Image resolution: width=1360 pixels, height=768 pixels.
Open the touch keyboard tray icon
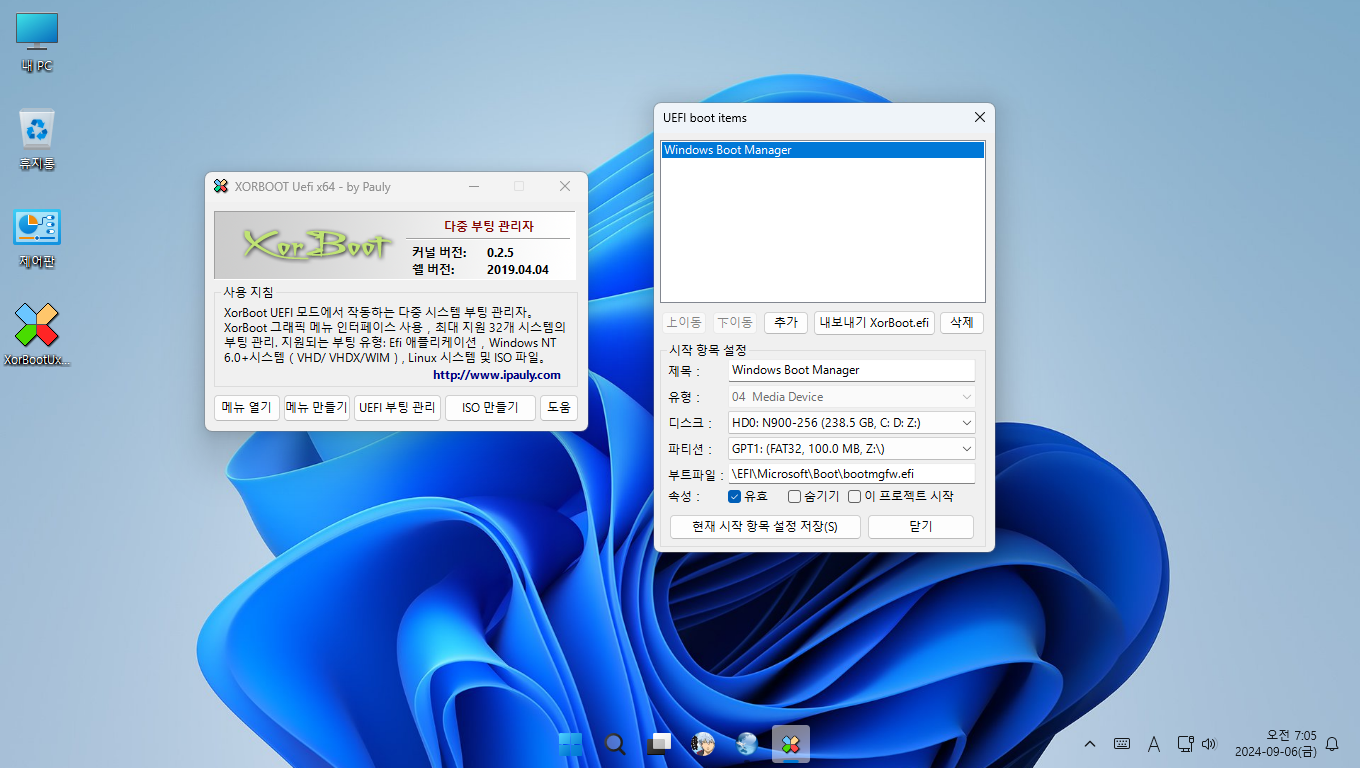click(x=1122, y=744)
